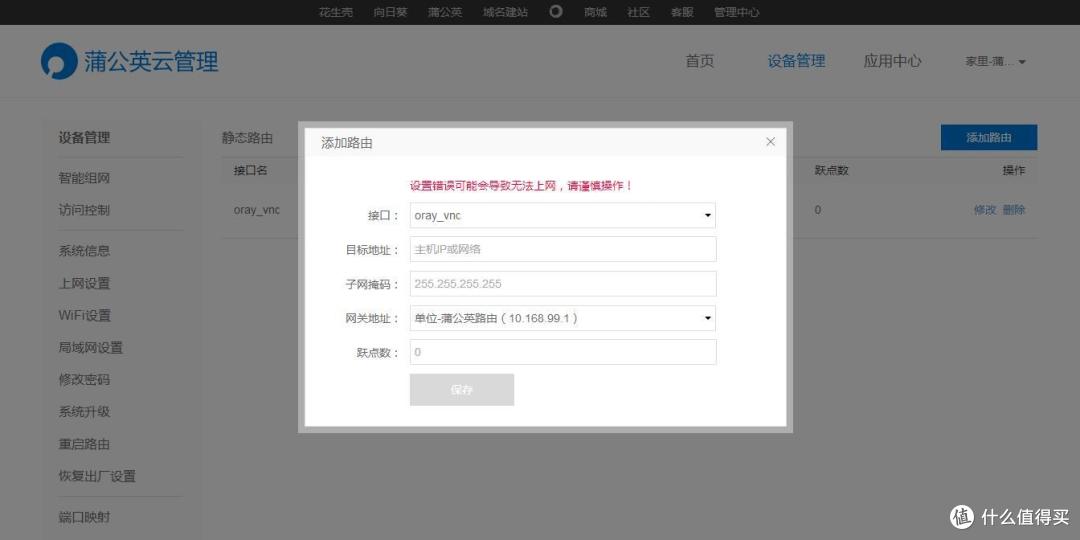The image size is (1080, 540).
Task: Select 上网设置 in sidebar
Action: (x=84, y=284)
